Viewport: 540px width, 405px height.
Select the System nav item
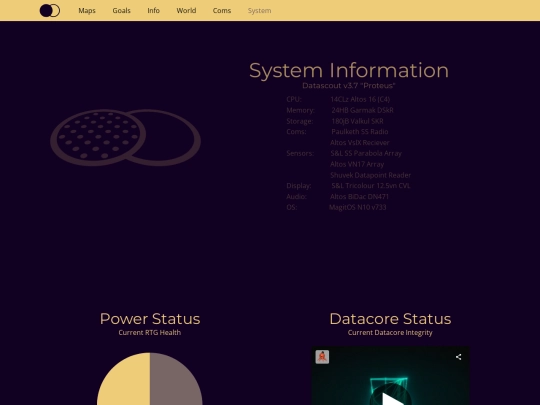pos(259,11)
